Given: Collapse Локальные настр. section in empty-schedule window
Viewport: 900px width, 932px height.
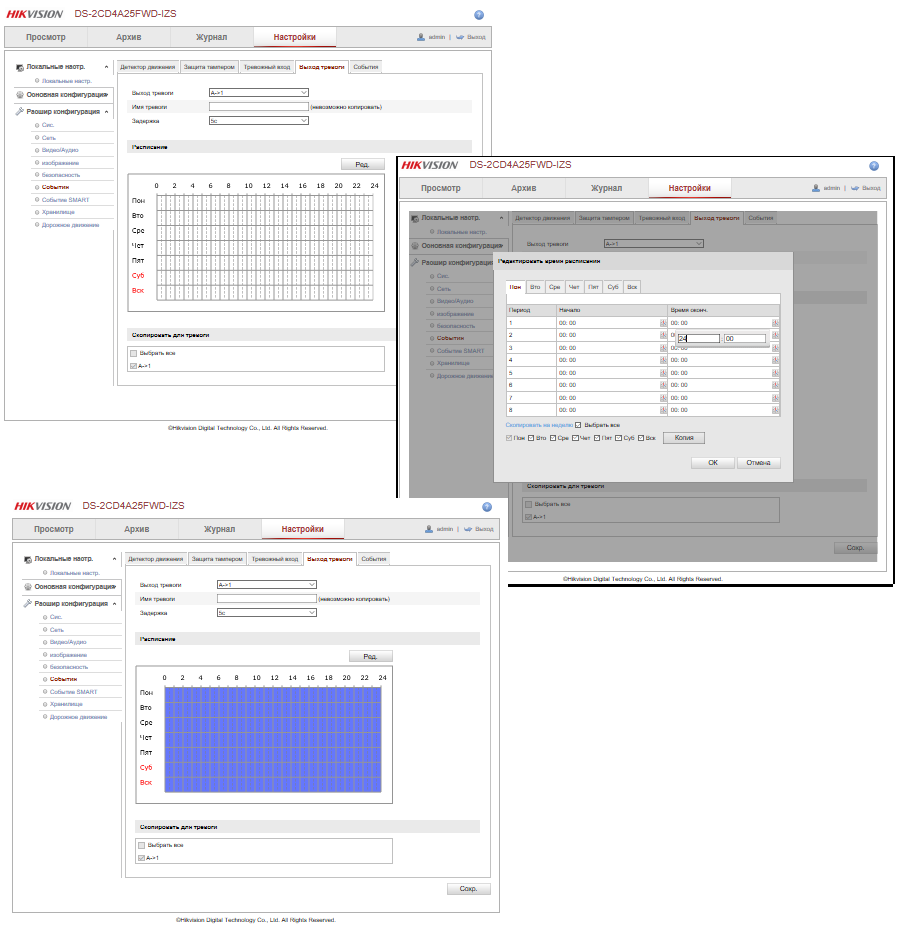Looking at the screenshot, I should pyautogui.click(x=107, y=67).
